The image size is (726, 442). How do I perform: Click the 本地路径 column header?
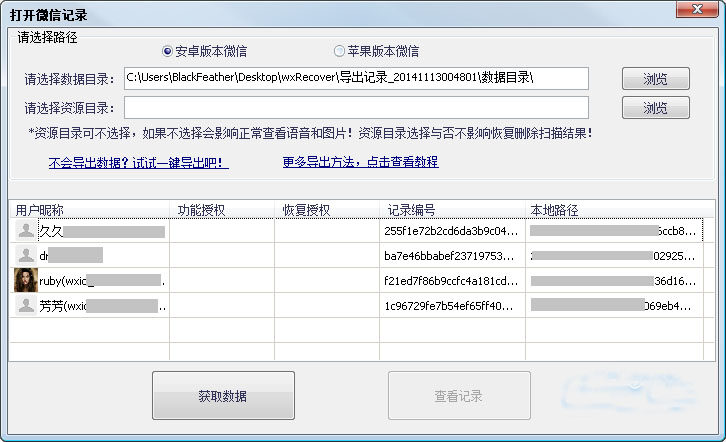tap(614, 210)
